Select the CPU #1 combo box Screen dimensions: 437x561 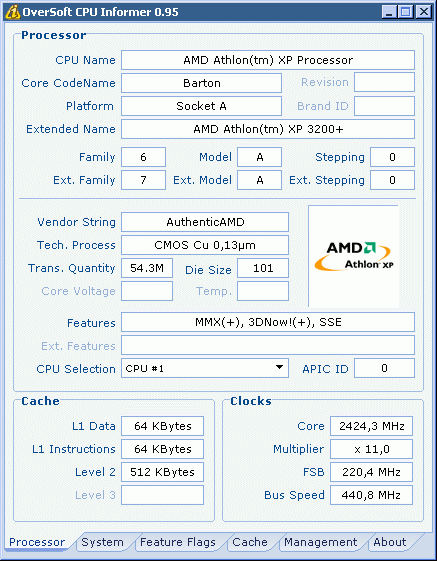pos(205,368)
